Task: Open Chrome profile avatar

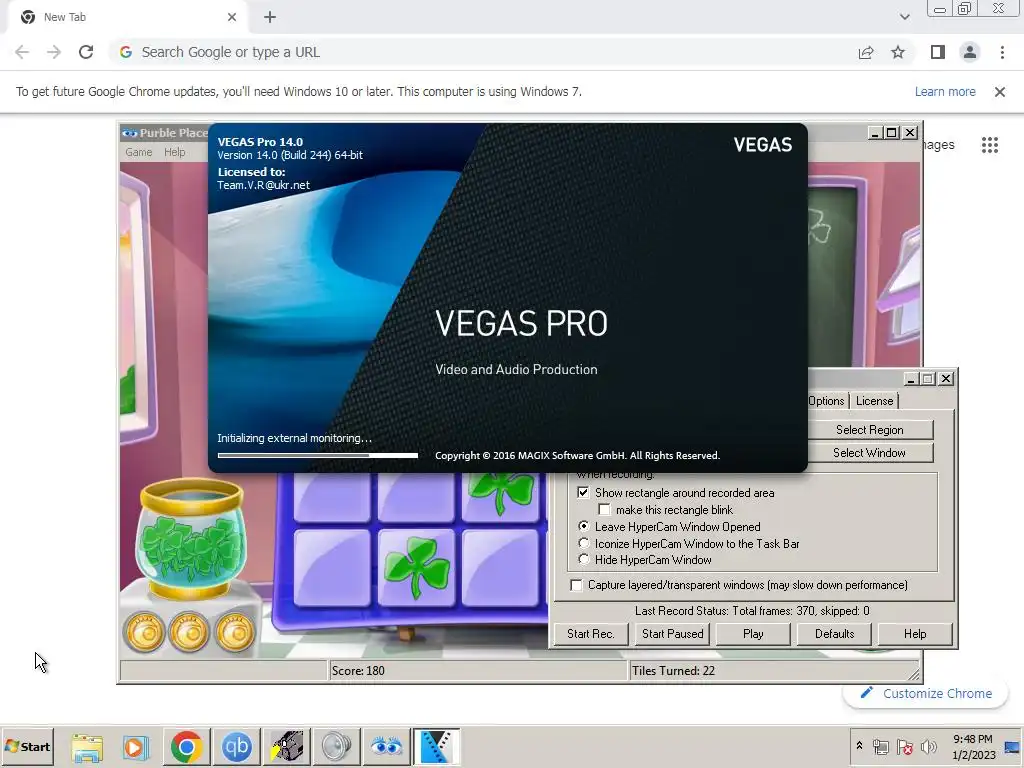Action: (970, 52)
